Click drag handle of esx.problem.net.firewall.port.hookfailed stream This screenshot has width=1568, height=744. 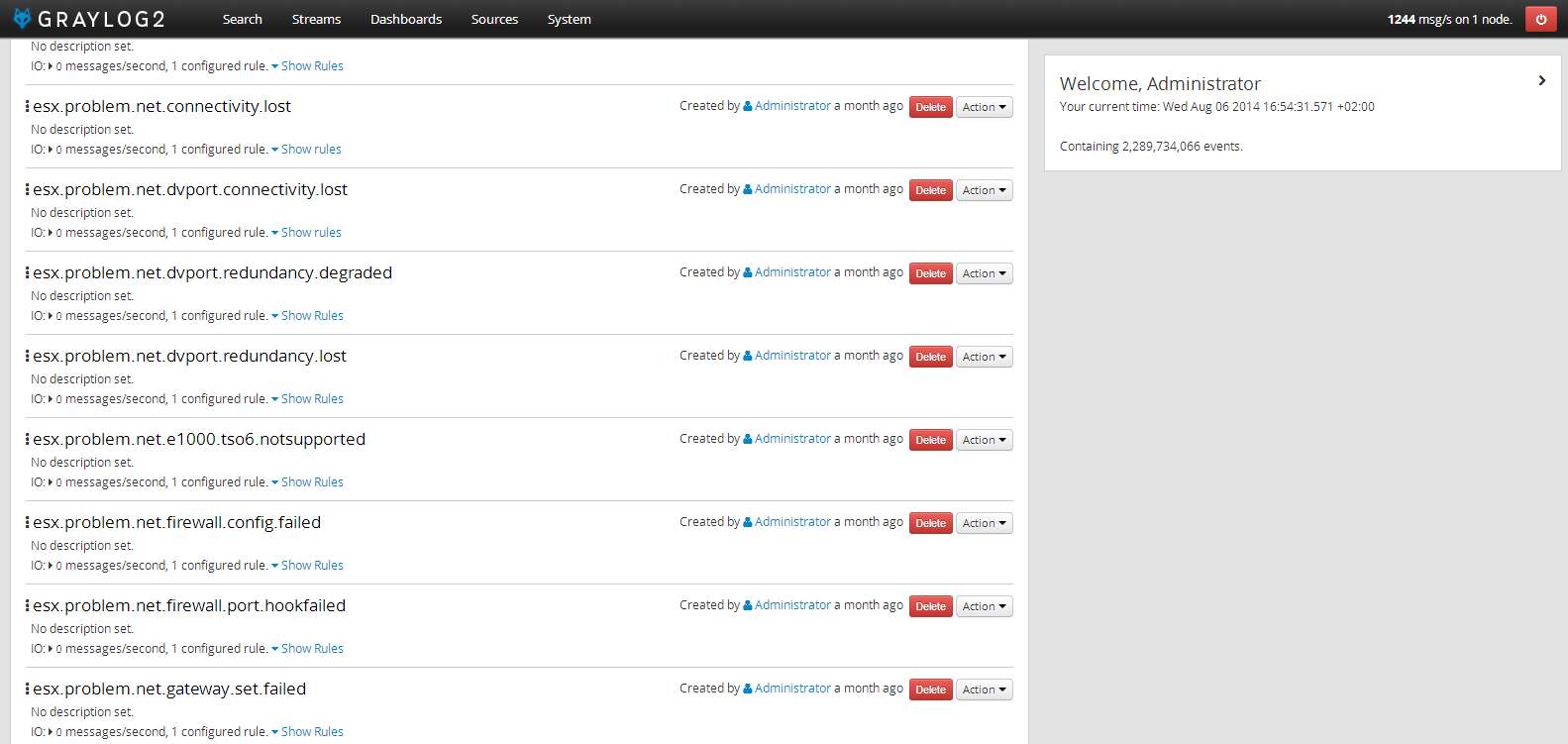coord(27,605)
